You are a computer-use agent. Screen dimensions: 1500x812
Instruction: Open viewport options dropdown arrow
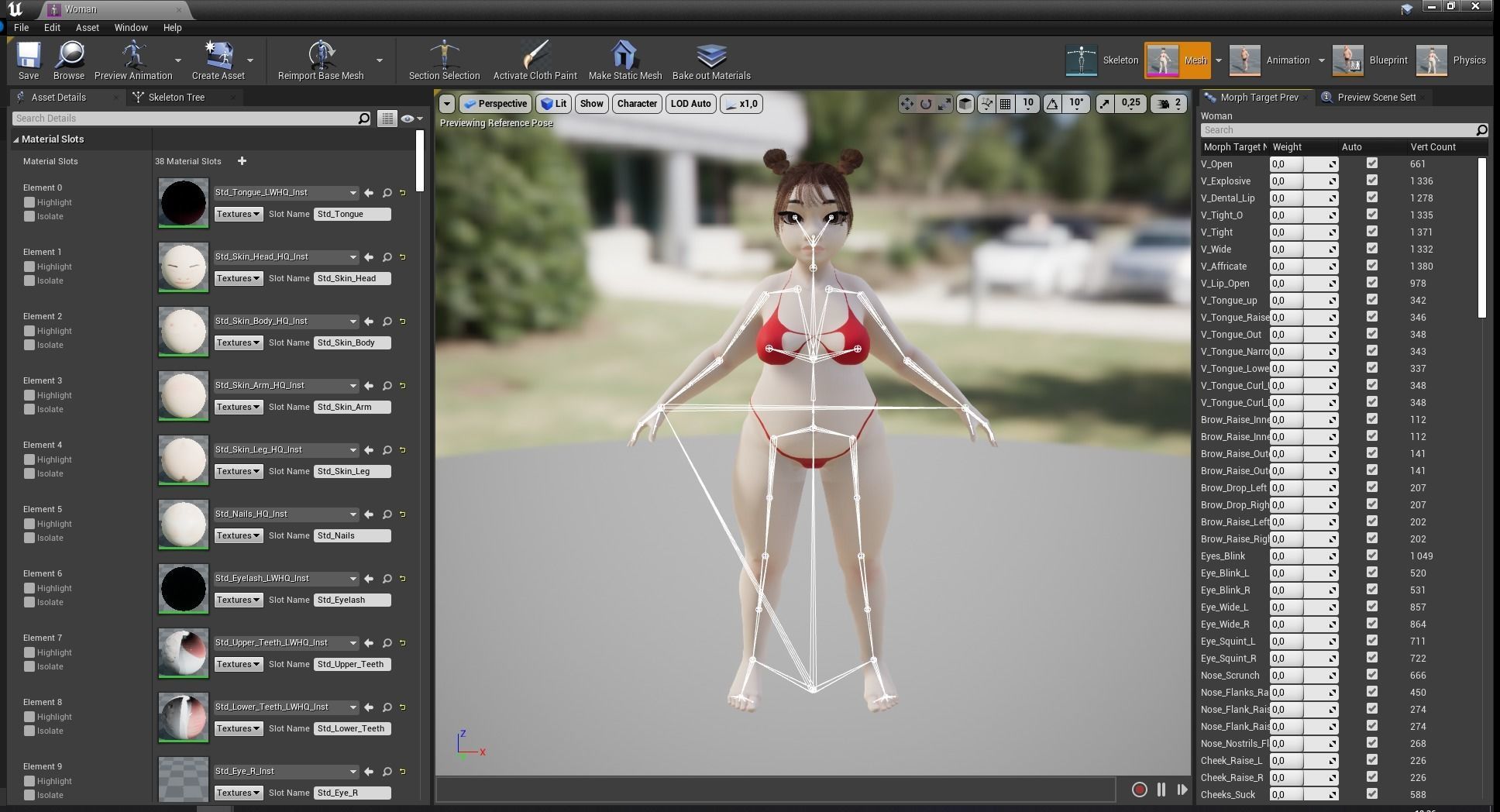[446, 104]
